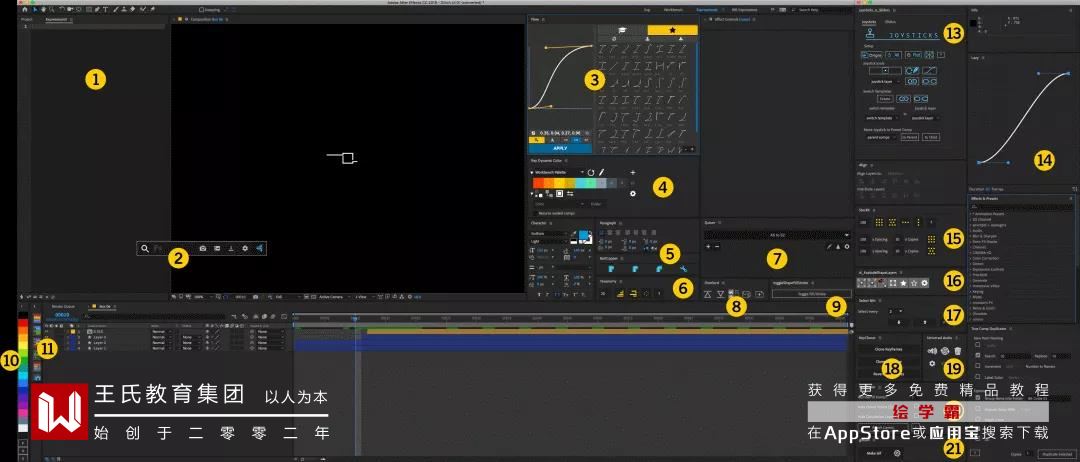Image resolution: width=1080 pixels, height=462 pixels.
Task: Expand the Audio category in Effects & Presets
Action: [972, 231]
